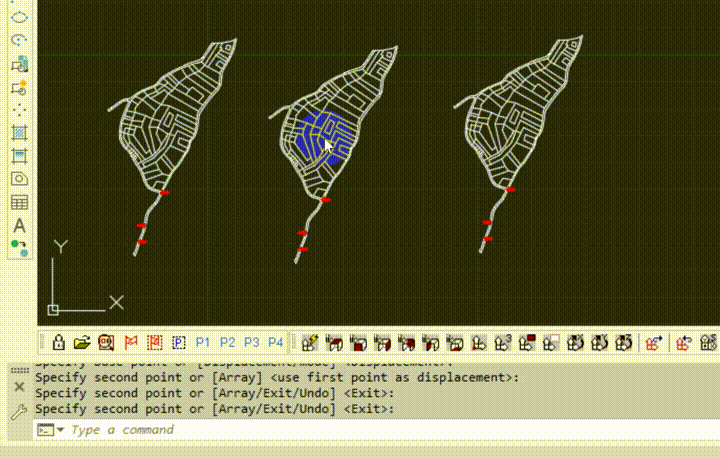Click the P4 toolbar button

pos(276,342)
